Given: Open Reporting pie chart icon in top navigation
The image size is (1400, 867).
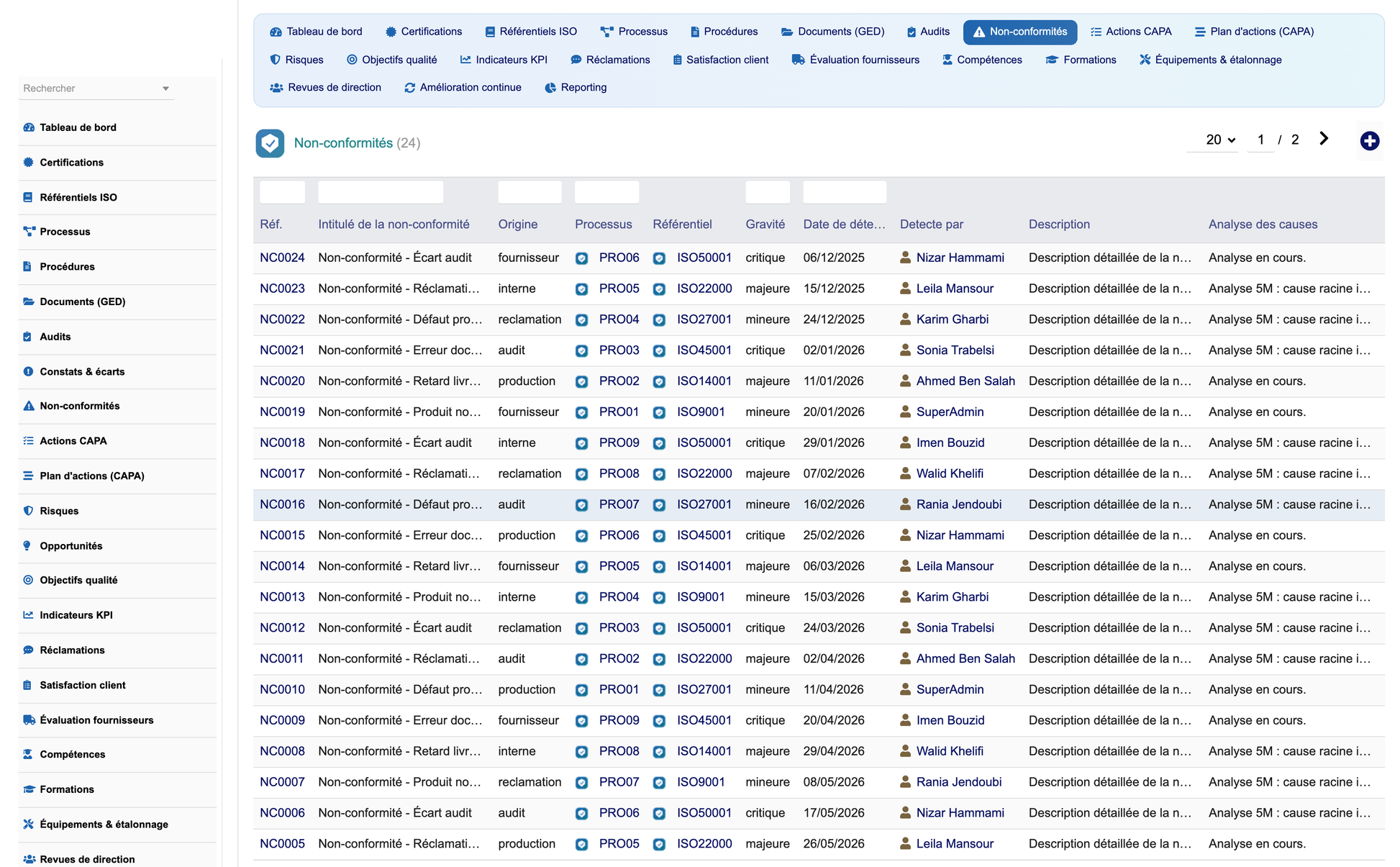Looking at the screenshot, I should 550,88.
